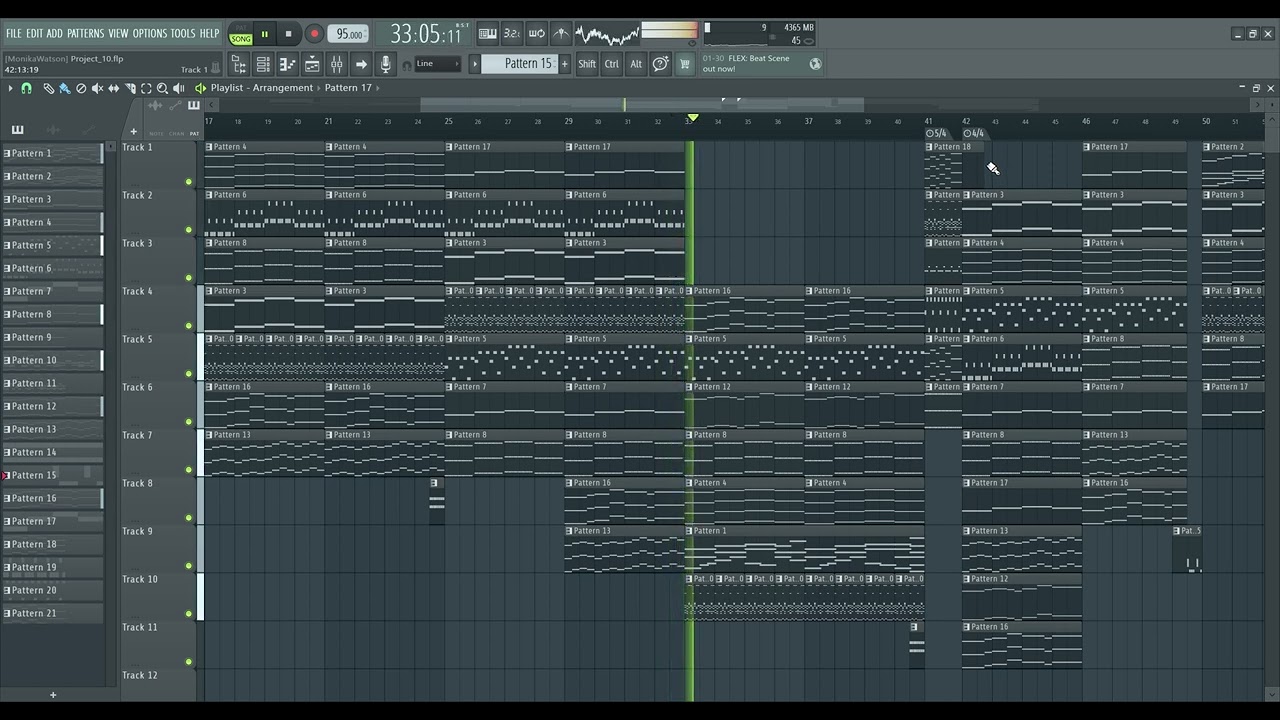Toggle the playlist magnet snap
This screenshot has width=1280, height=720.
tap(26, 89)
